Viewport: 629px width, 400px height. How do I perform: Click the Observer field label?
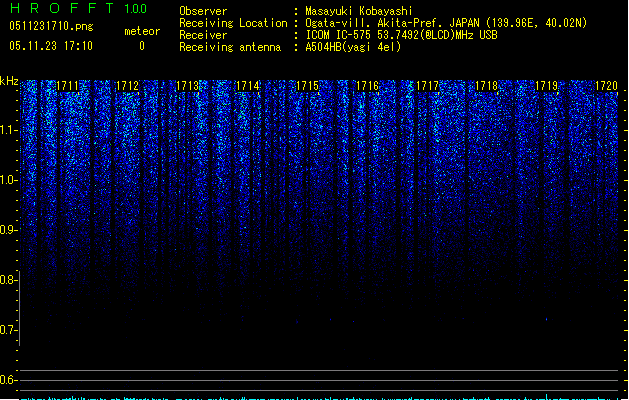[x=203, y=11]
